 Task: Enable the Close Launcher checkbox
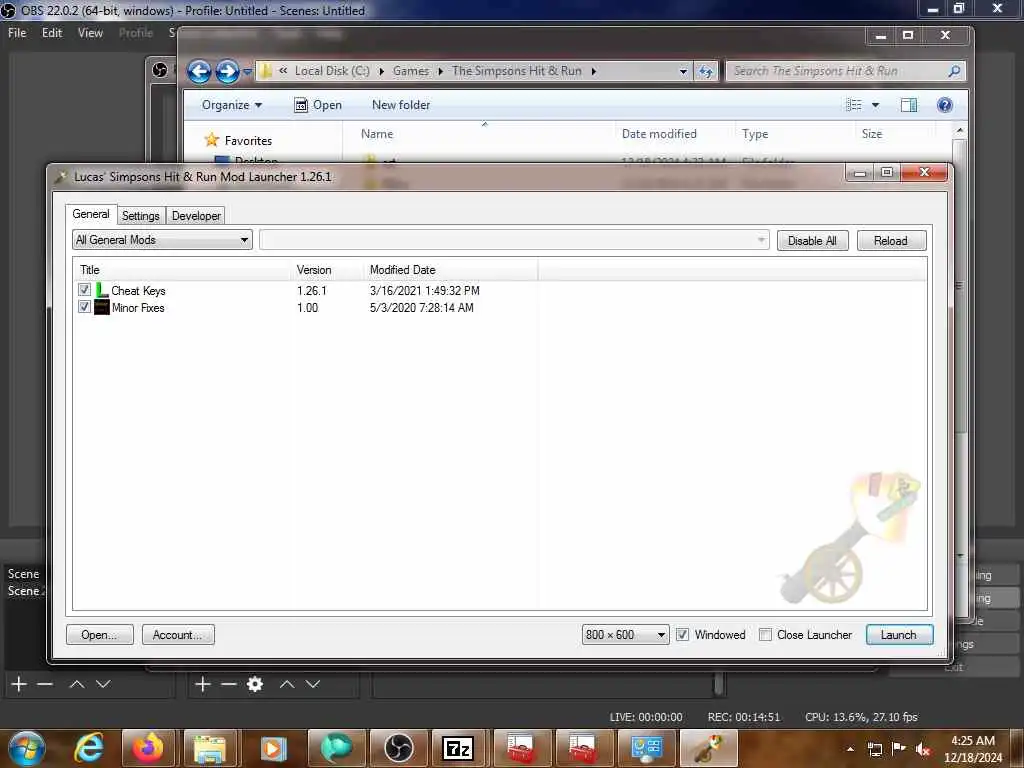click(x=765, y=635)
